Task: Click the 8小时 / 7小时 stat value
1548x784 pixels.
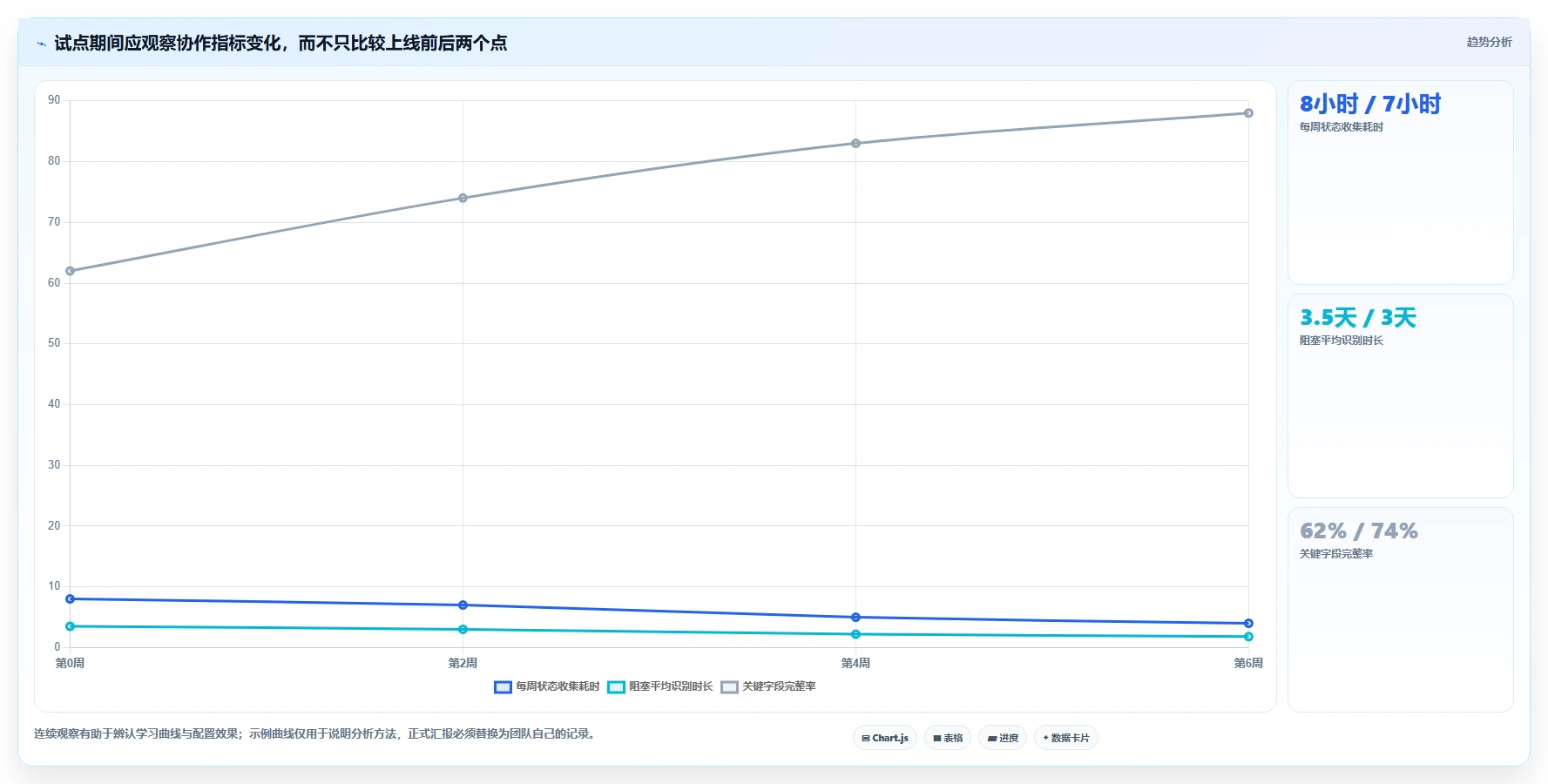Action: 1370,105
